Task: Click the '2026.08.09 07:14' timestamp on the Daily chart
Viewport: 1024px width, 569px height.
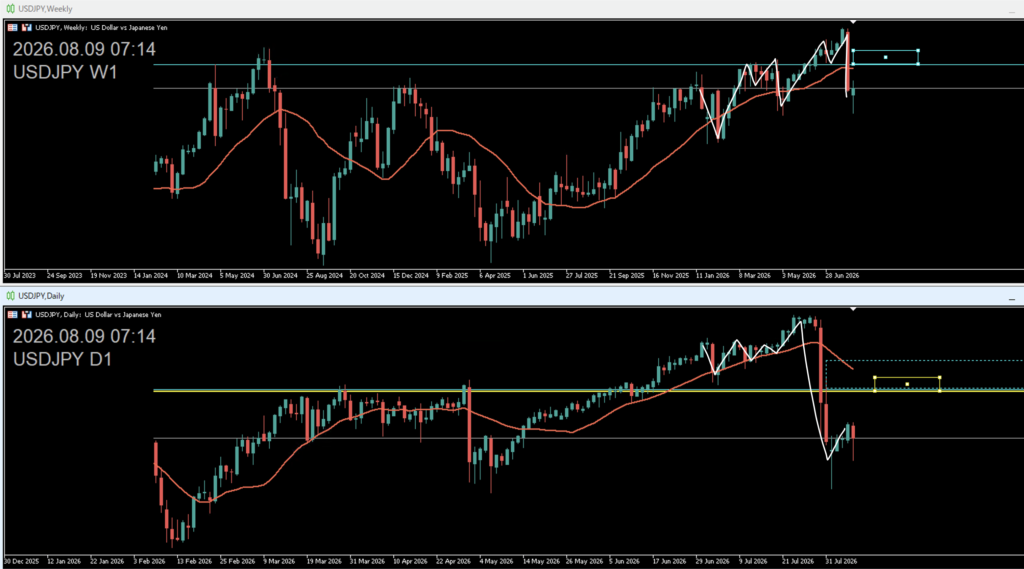Action: coord(84,336)
